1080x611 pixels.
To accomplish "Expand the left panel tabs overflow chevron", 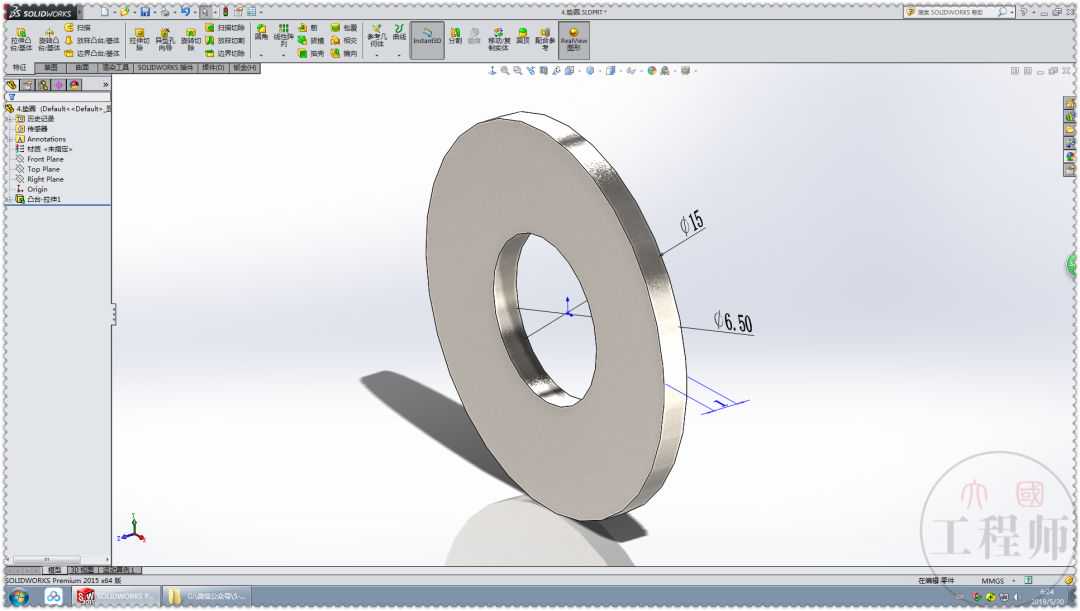I will (x=105, y=85).
